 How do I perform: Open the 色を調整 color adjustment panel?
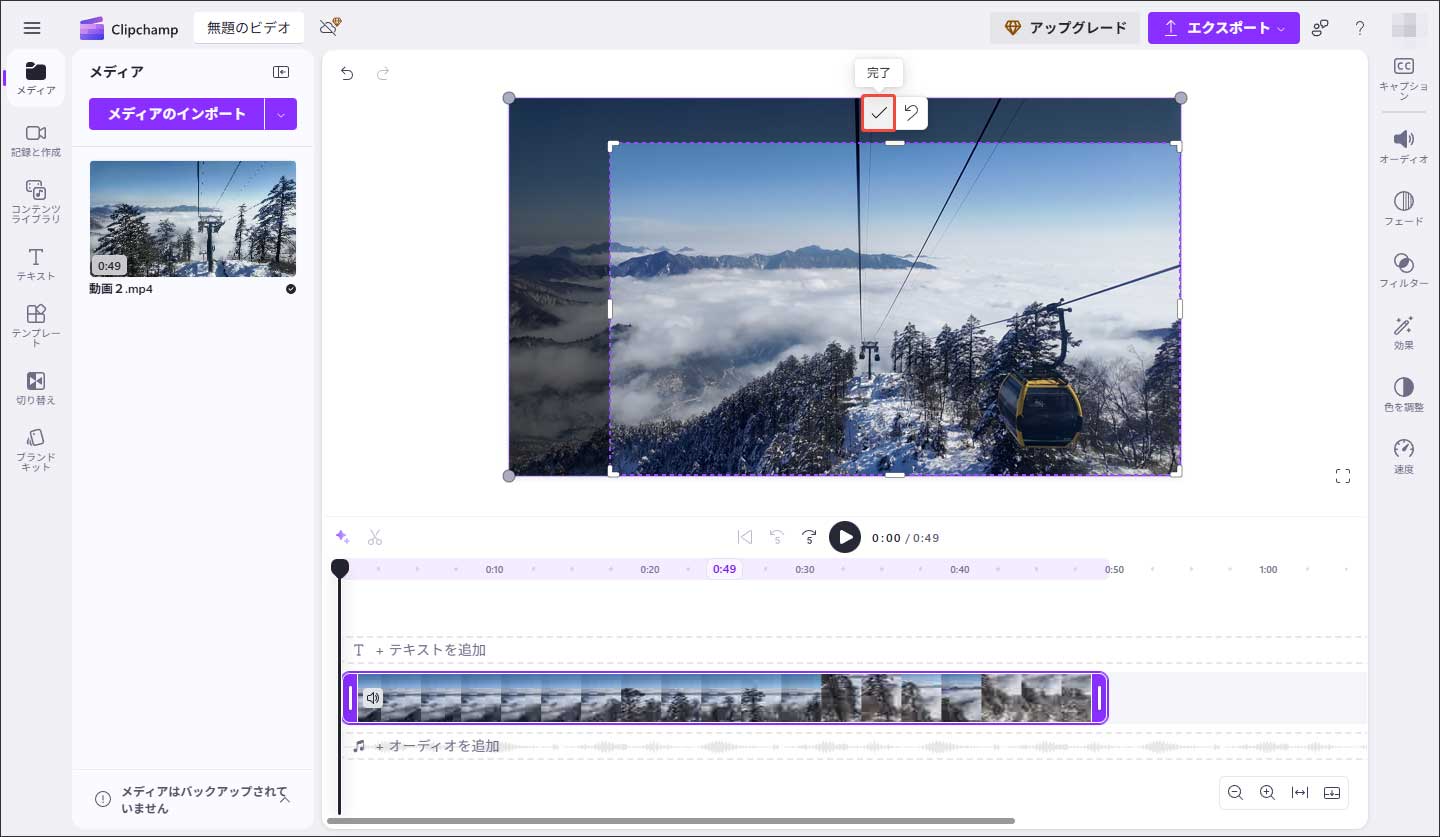1404,394
